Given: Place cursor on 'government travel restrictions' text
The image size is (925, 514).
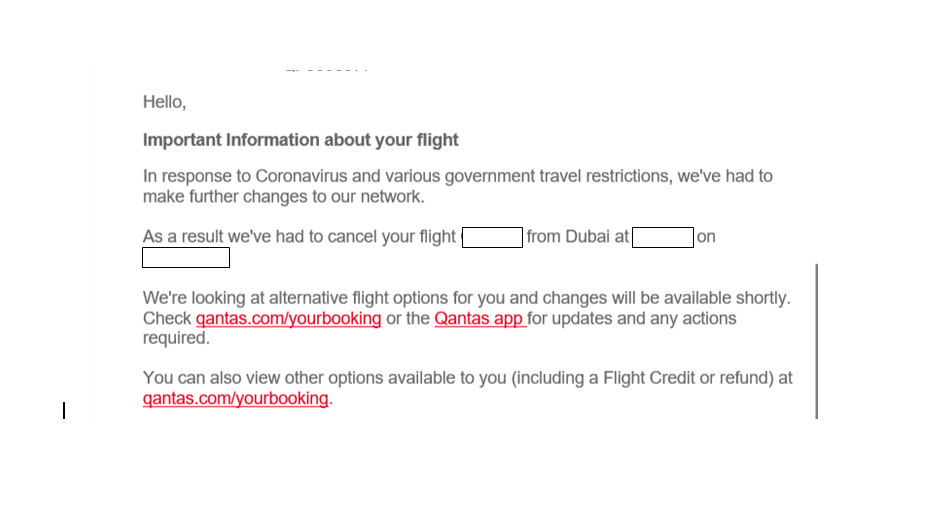Looking at the screenshot, I should tap(558, 177).
